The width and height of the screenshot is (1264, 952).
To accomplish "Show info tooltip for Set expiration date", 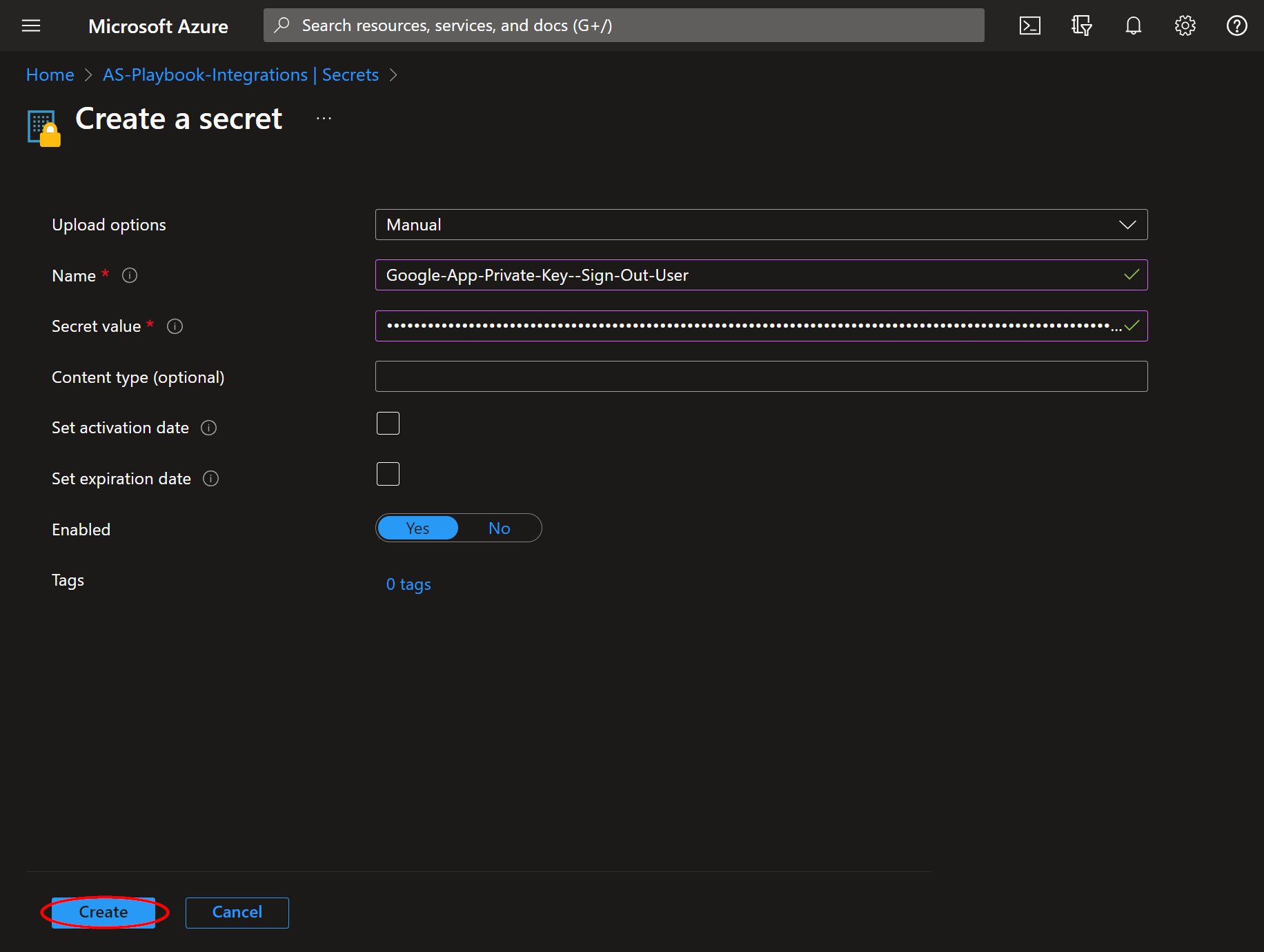I will click(211, 479).
